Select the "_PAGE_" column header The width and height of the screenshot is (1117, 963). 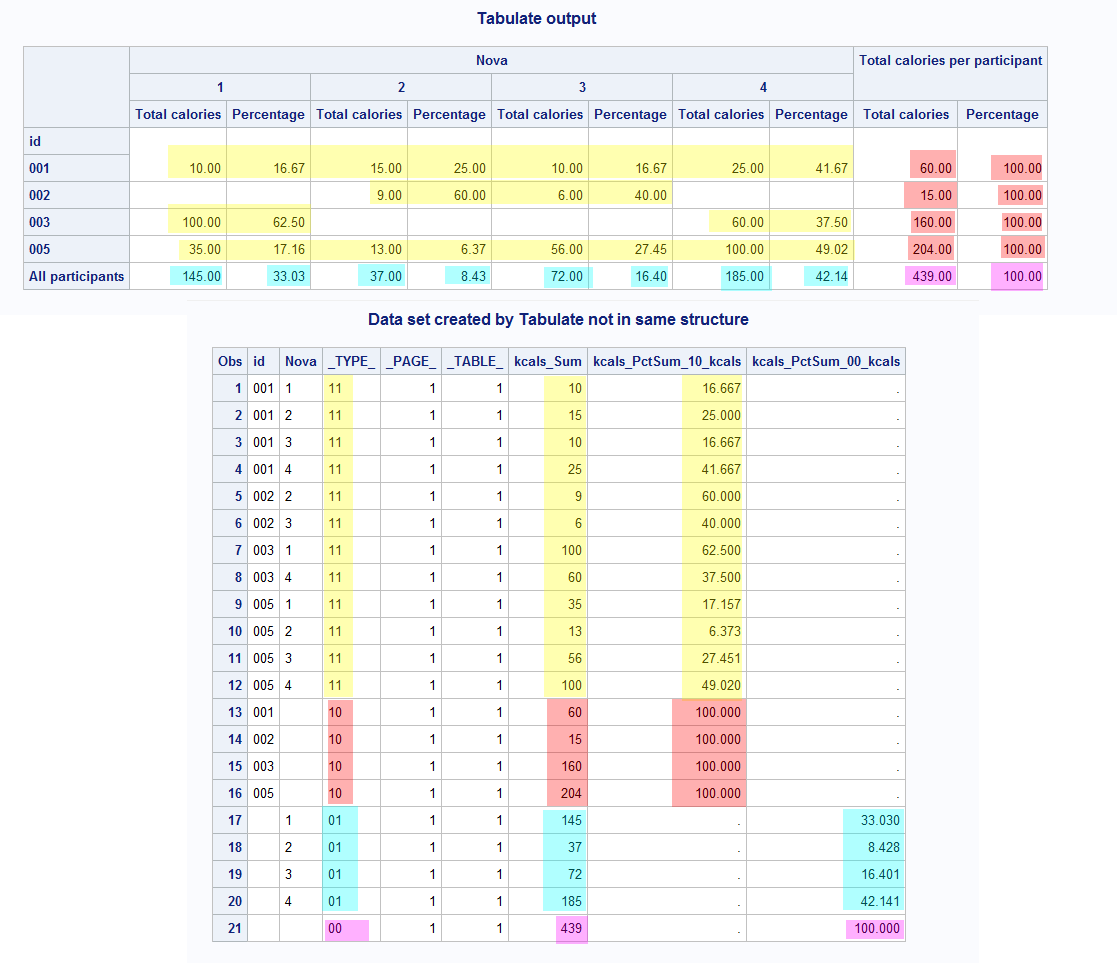point(410,361)
